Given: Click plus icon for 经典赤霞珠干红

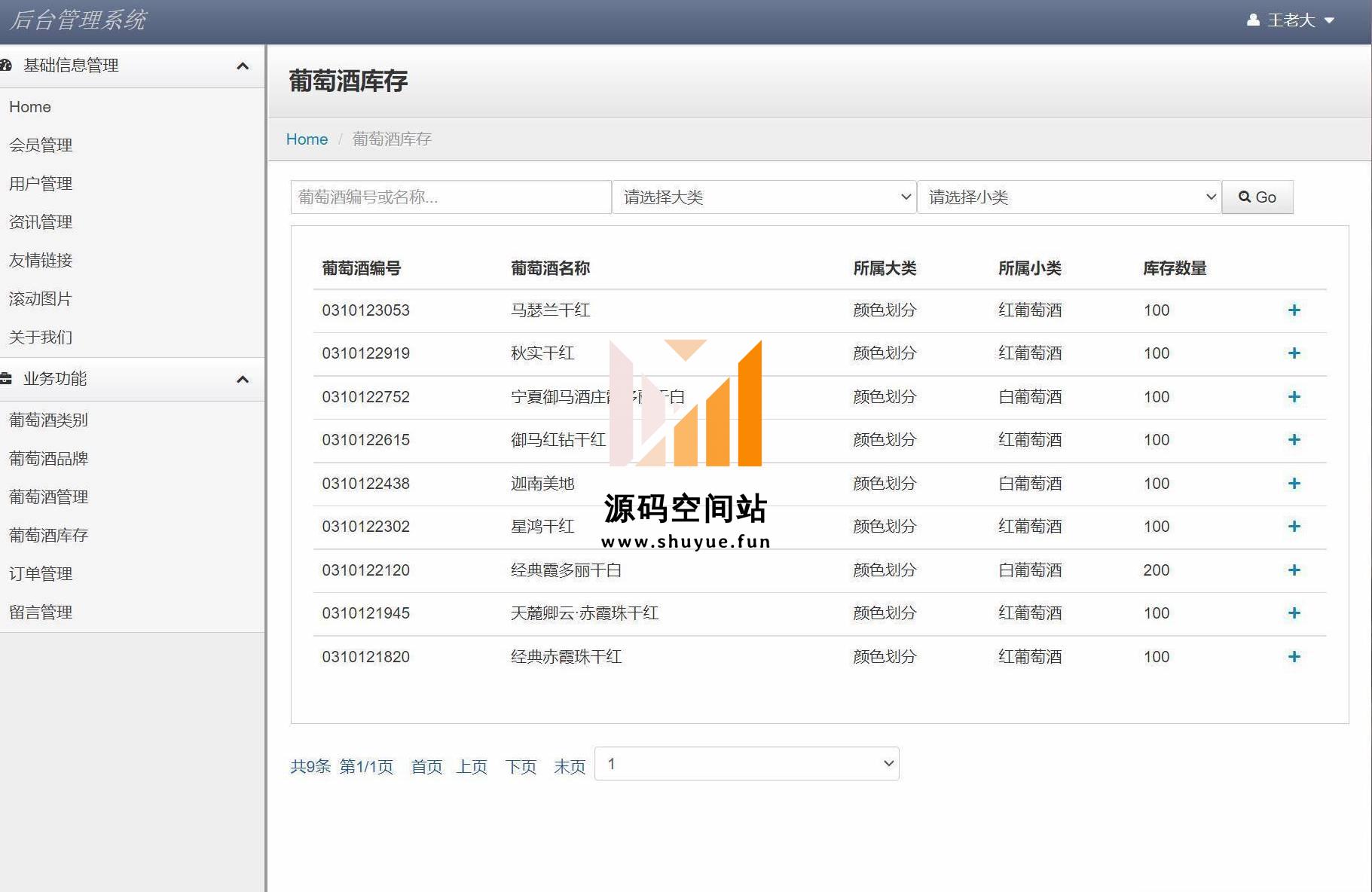Looking at the screenshot, I should (x=1294, y=657).
